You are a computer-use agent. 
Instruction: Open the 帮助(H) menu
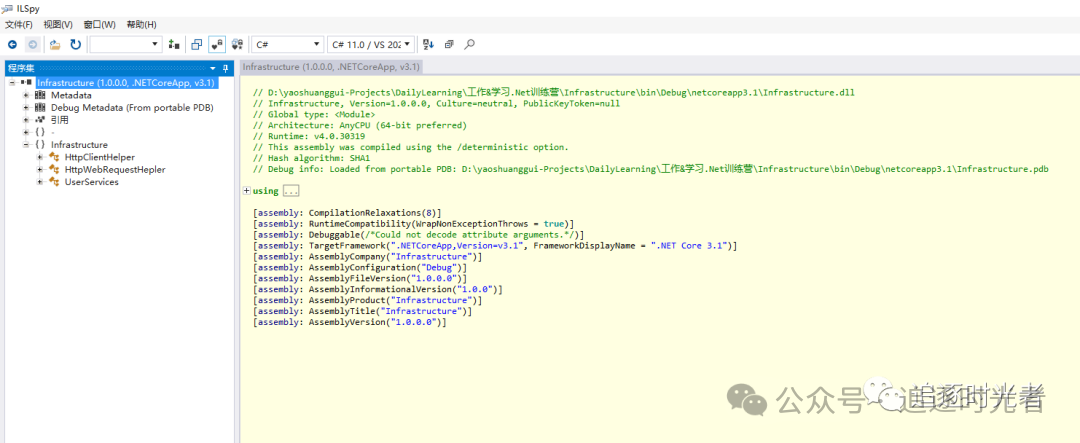(x=142, y=24)
